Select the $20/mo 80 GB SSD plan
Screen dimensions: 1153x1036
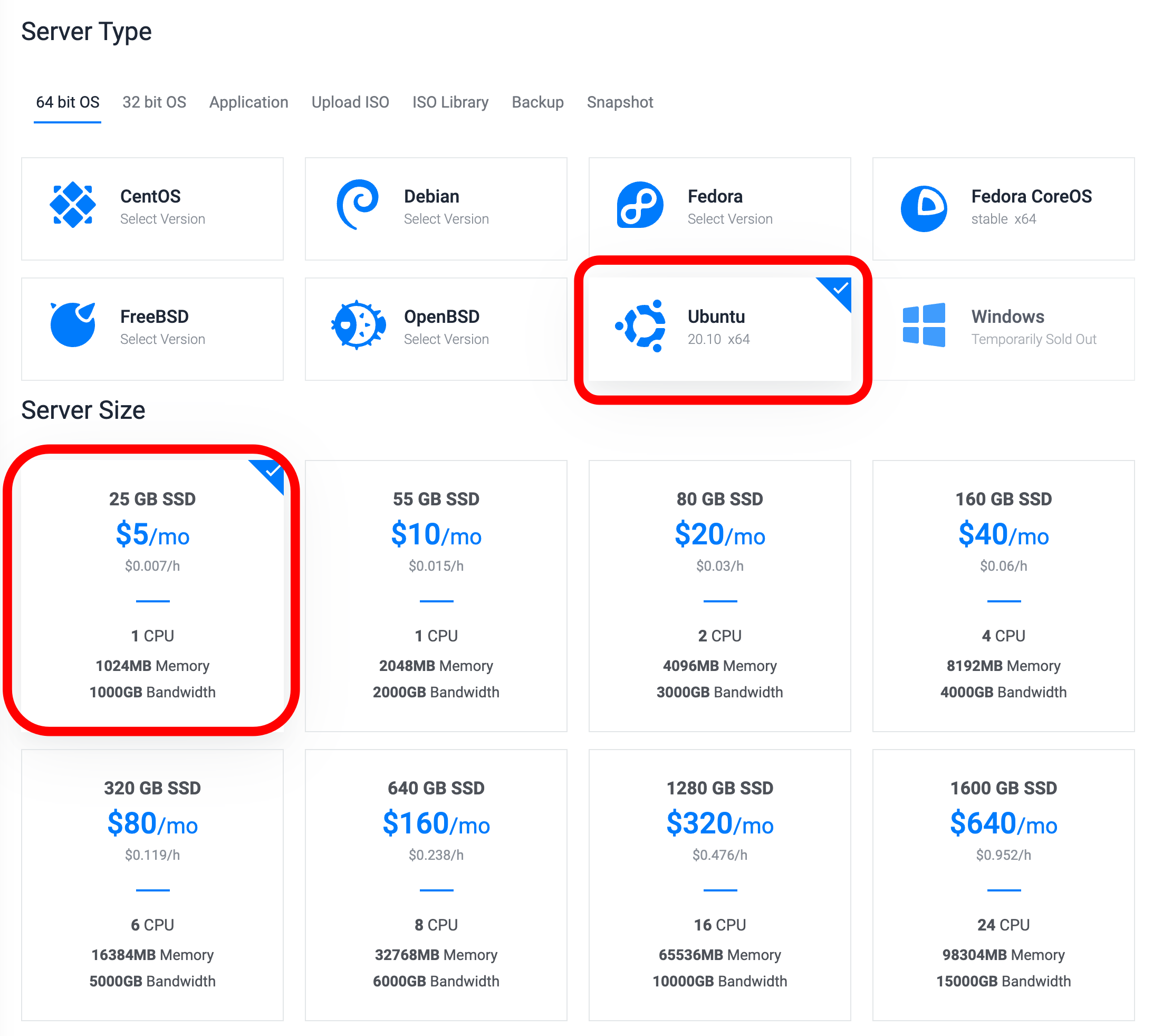pyautogui.click(x=719, y=595)
